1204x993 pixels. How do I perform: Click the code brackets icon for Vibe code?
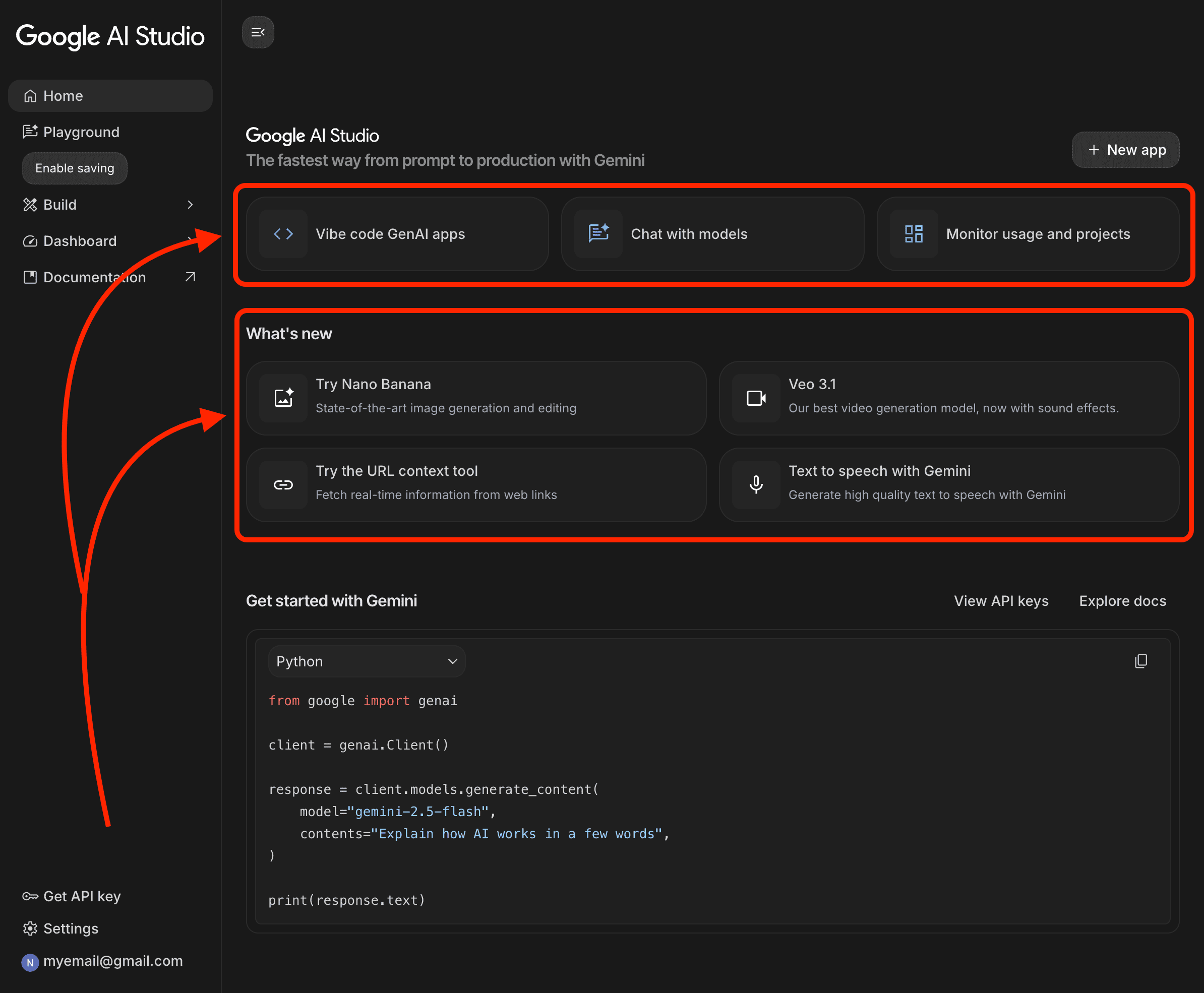point(283,234)
